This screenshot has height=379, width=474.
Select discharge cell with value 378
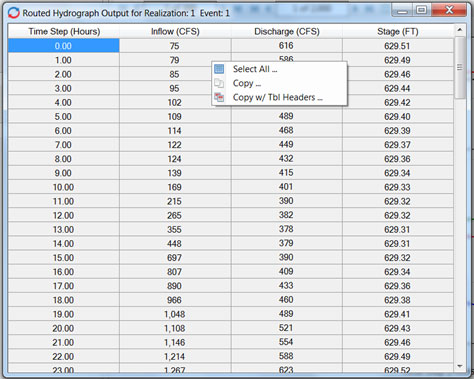287,229
